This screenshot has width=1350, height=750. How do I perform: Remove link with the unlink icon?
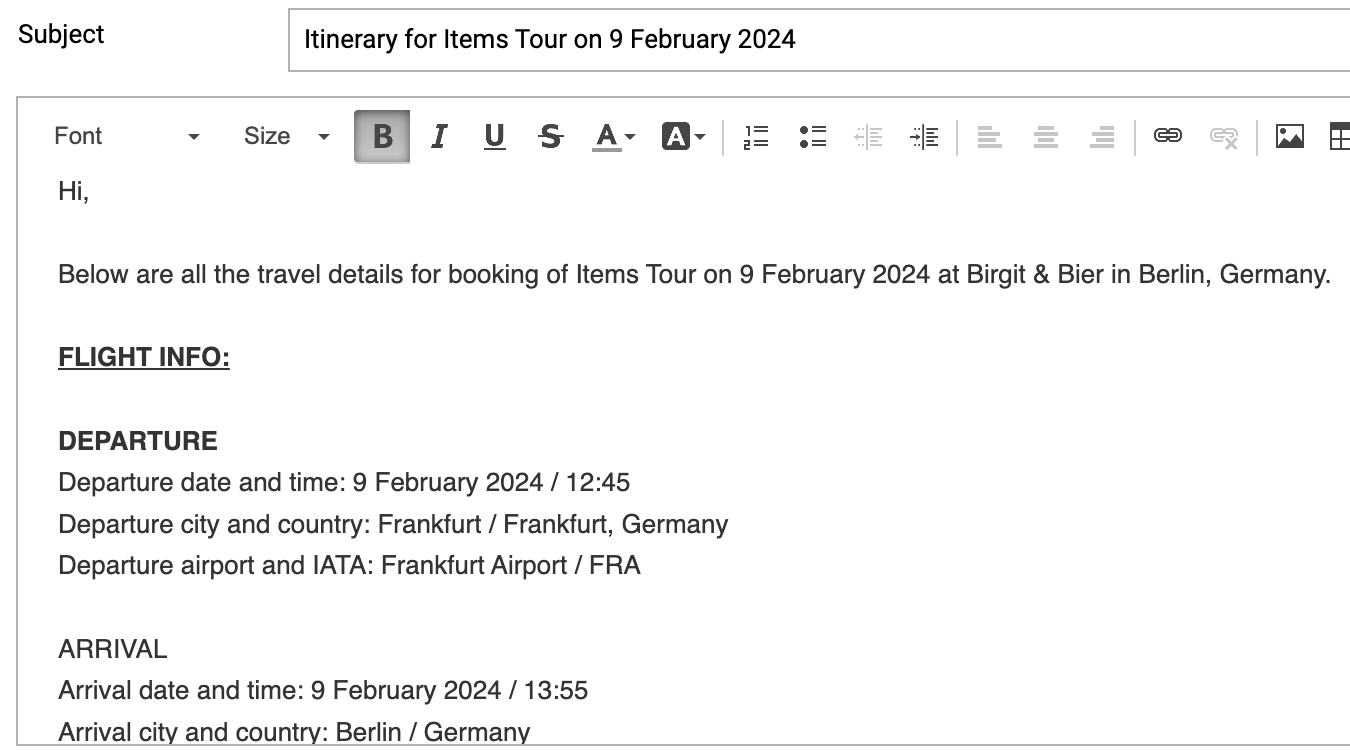click(x=1224, y=136)
